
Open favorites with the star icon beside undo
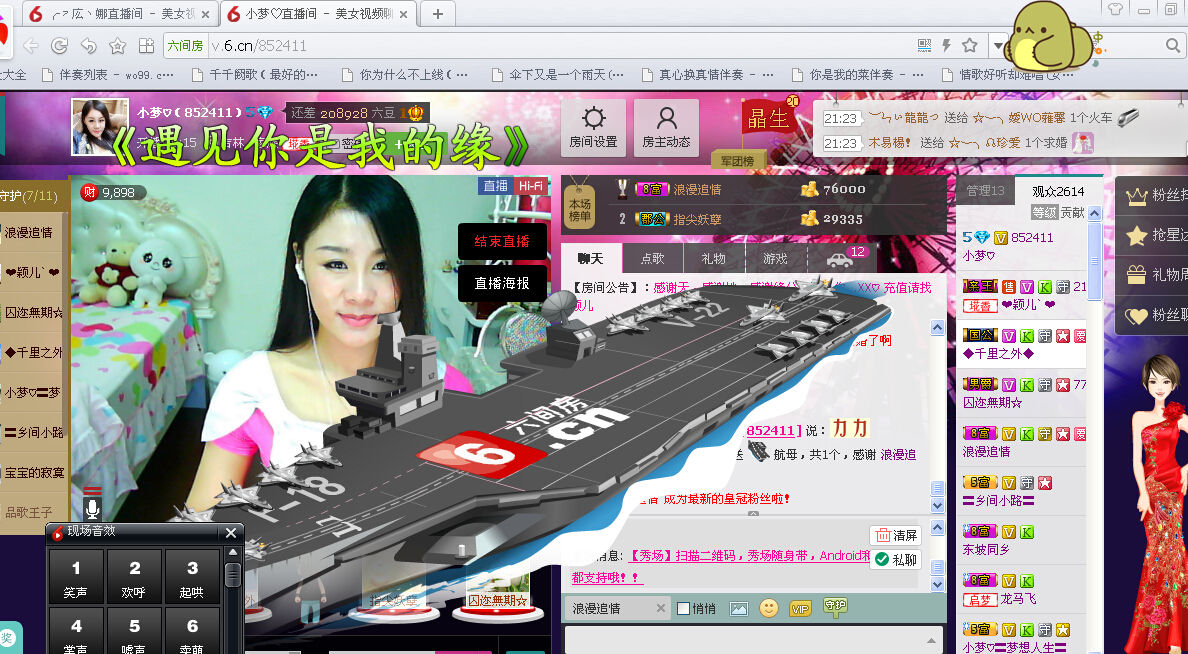117,45
